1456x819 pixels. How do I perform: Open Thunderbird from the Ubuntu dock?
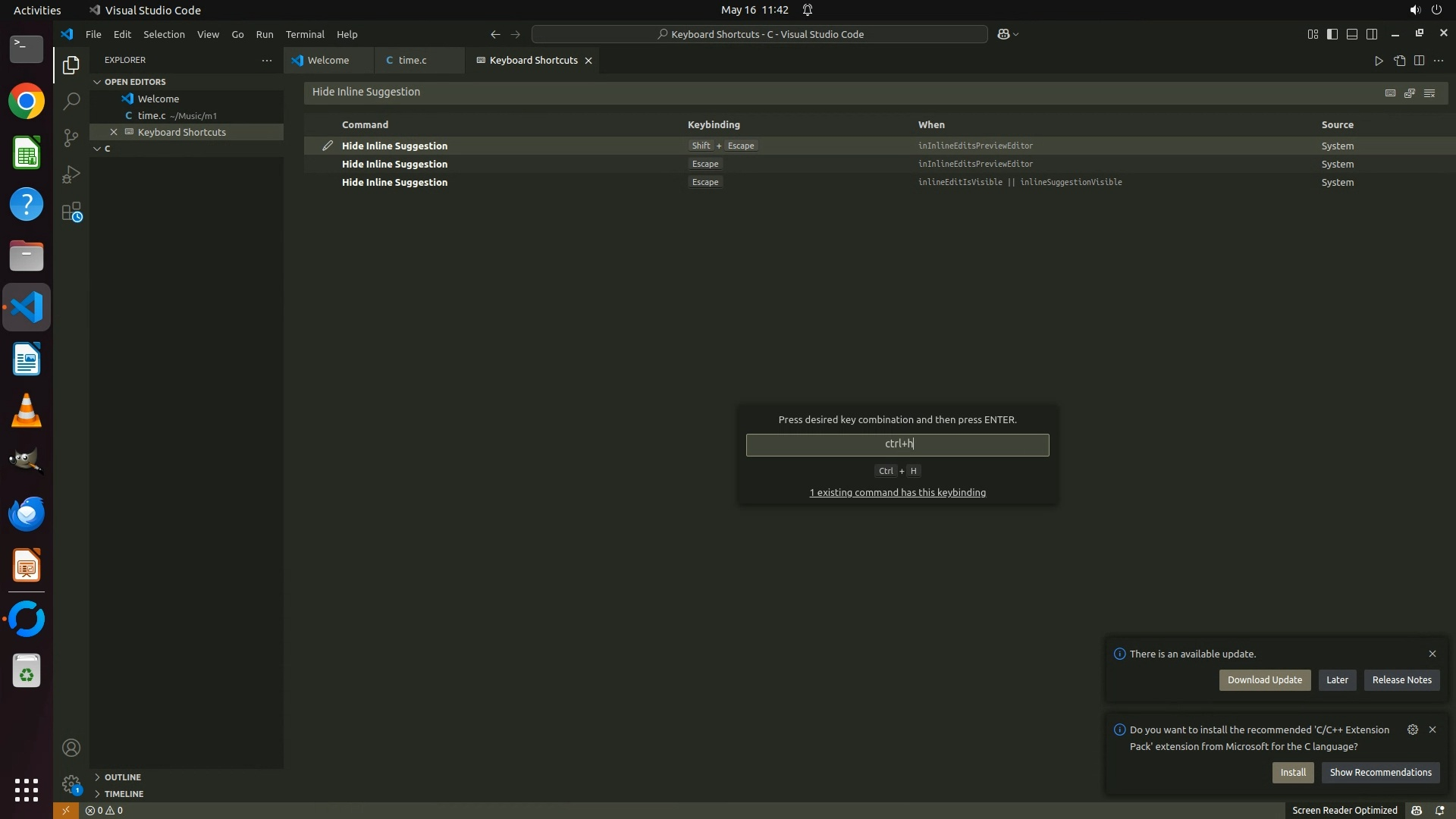click(27, 514)
